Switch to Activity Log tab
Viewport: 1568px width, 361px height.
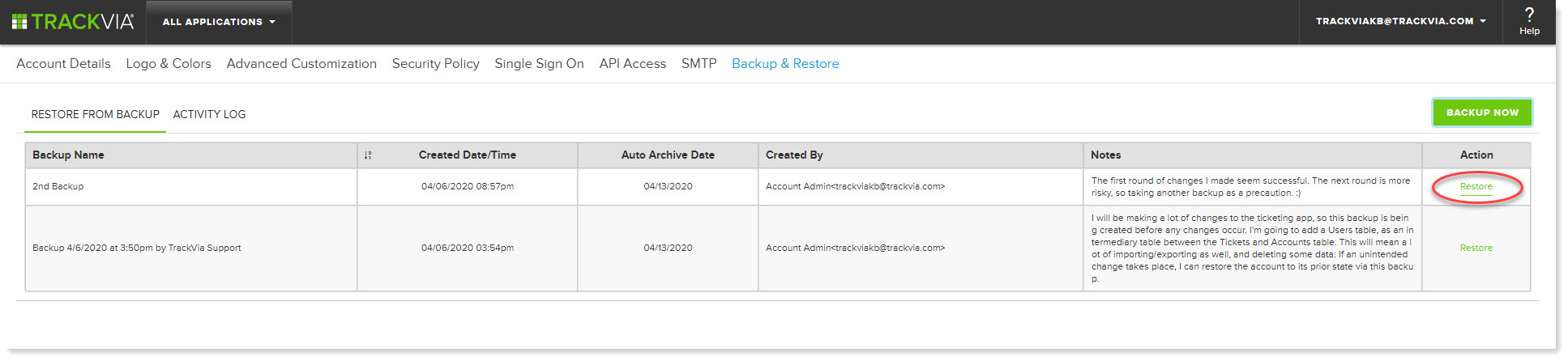pyautogui.click(x=209, y=115)
